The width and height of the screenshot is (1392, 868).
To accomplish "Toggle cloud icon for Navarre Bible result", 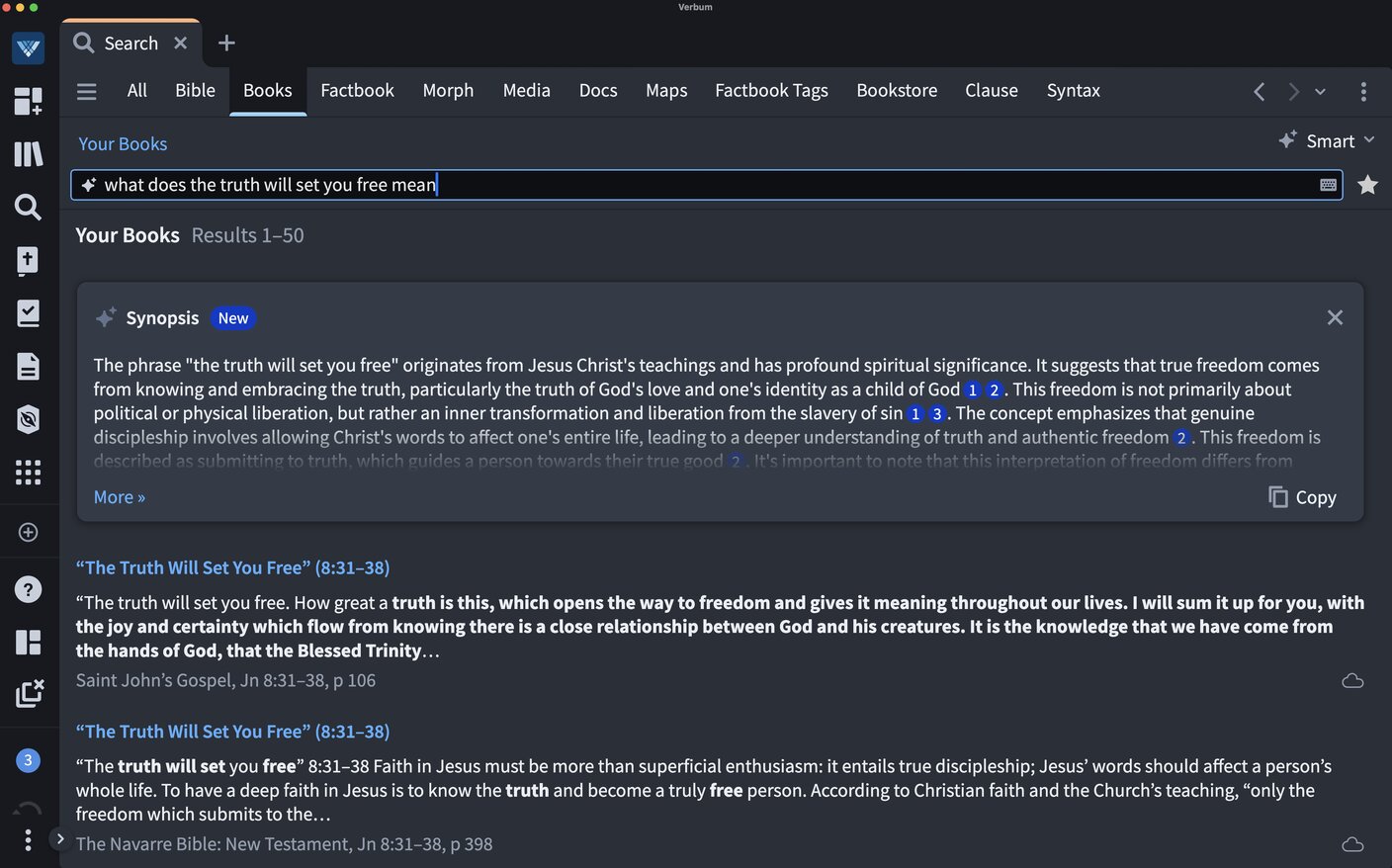I will pos(1352,844).
